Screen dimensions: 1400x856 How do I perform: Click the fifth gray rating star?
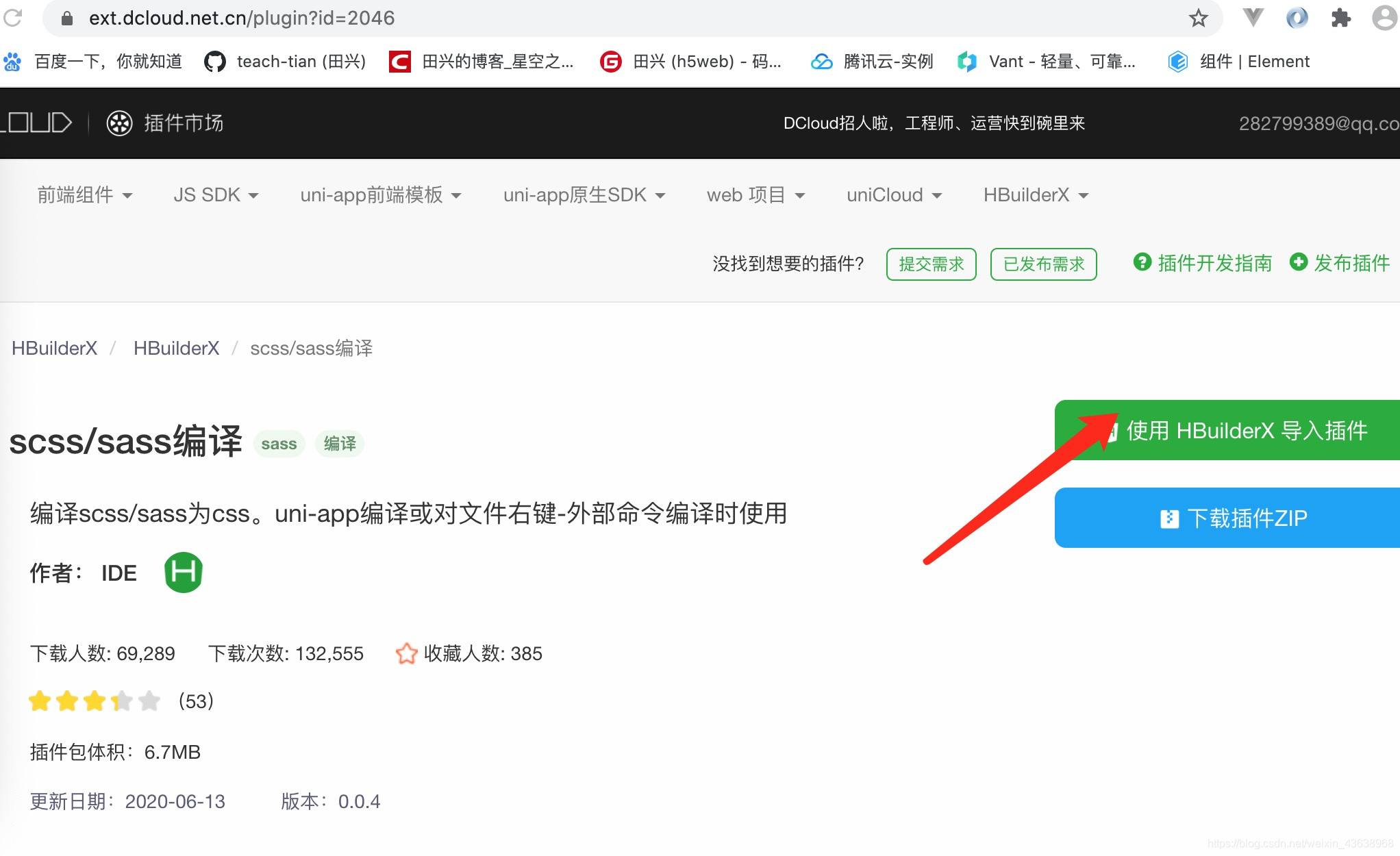(x=149, y=701)
